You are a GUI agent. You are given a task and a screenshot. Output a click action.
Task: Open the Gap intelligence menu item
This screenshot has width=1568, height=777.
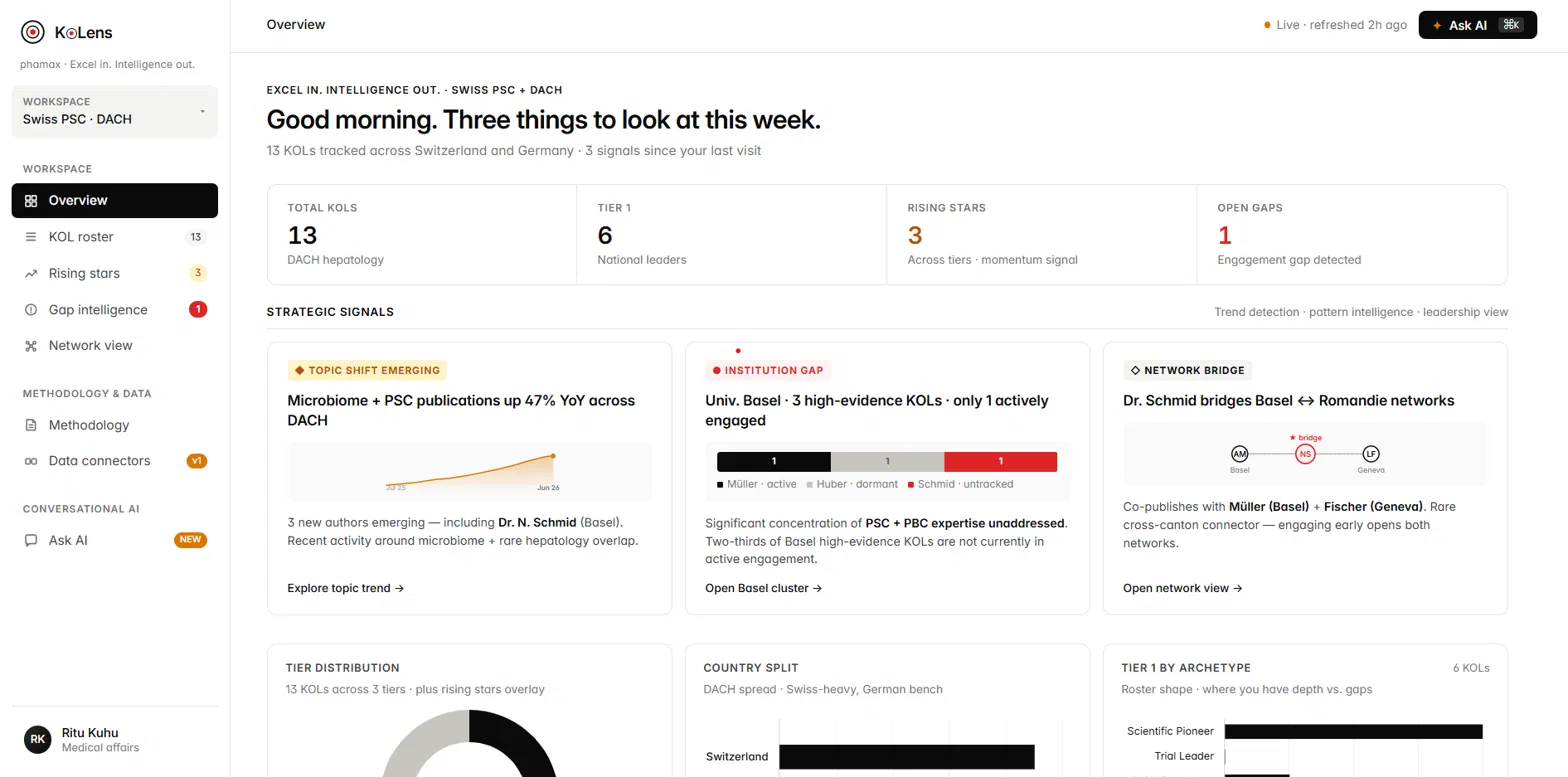point(115,310)
